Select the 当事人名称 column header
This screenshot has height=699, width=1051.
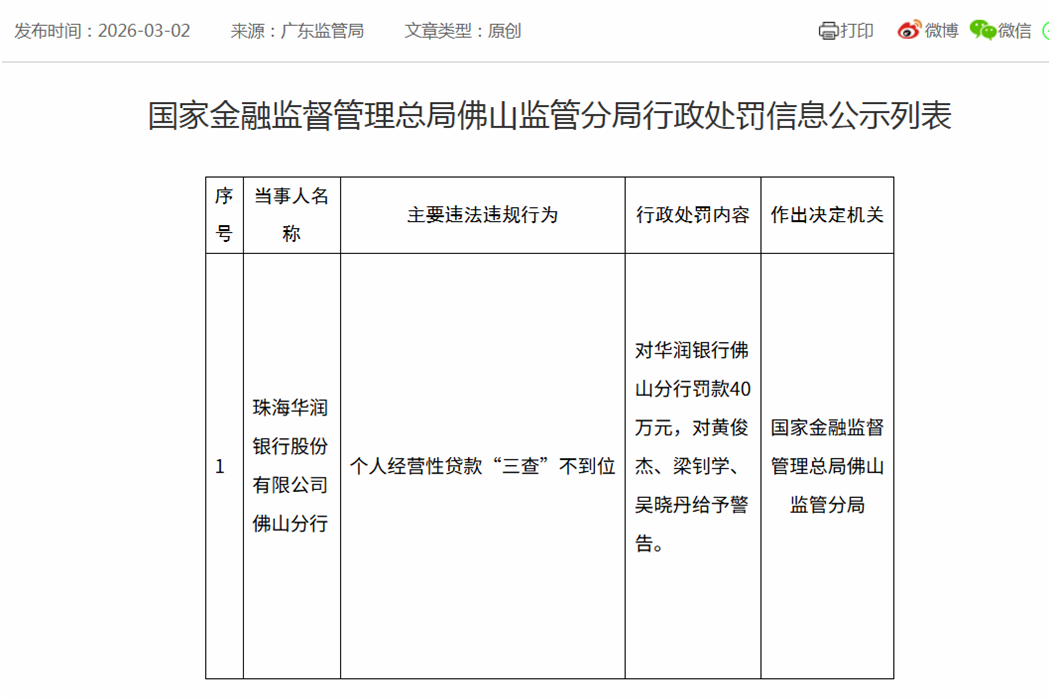click(x=291, y=215)
